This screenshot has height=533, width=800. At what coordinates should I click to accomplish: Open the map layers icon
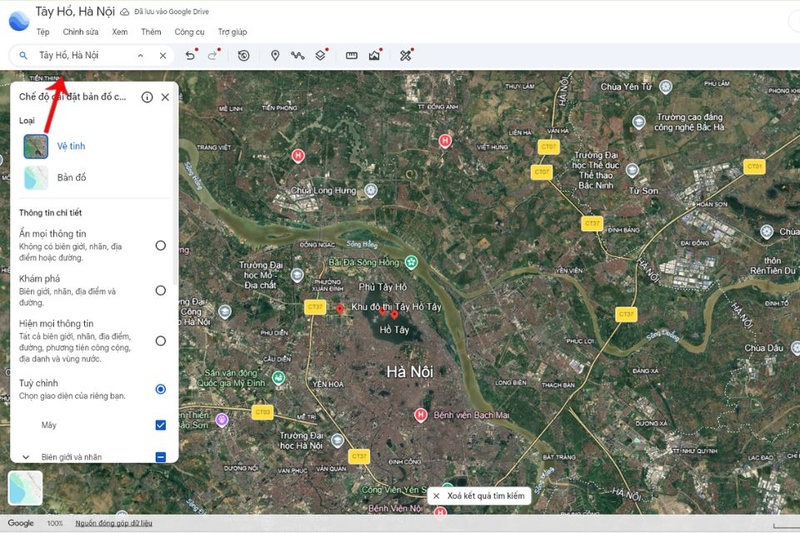point(320,55)
